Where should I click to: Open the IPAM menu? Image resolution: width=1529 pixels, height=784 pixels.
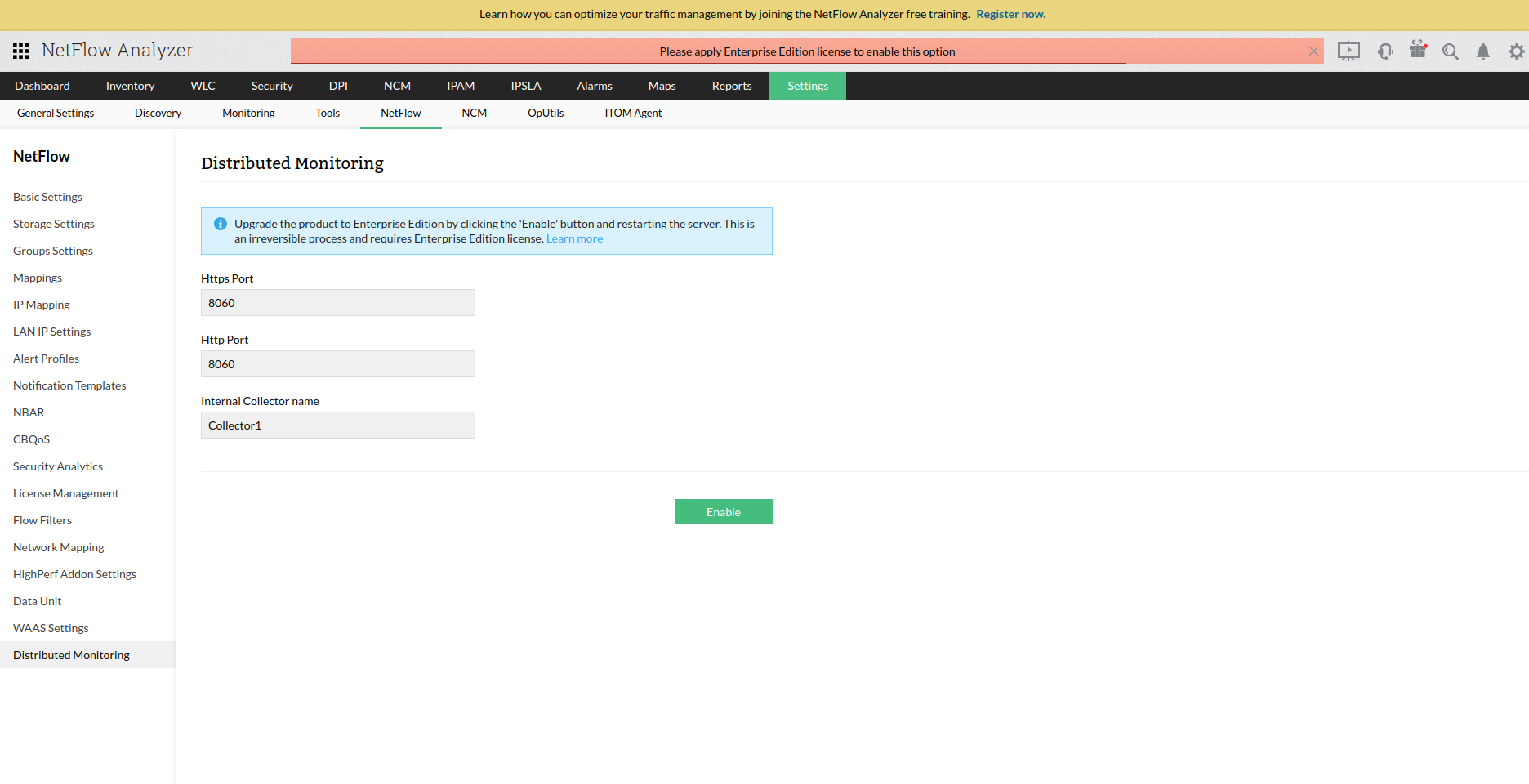tap(461, 86)
